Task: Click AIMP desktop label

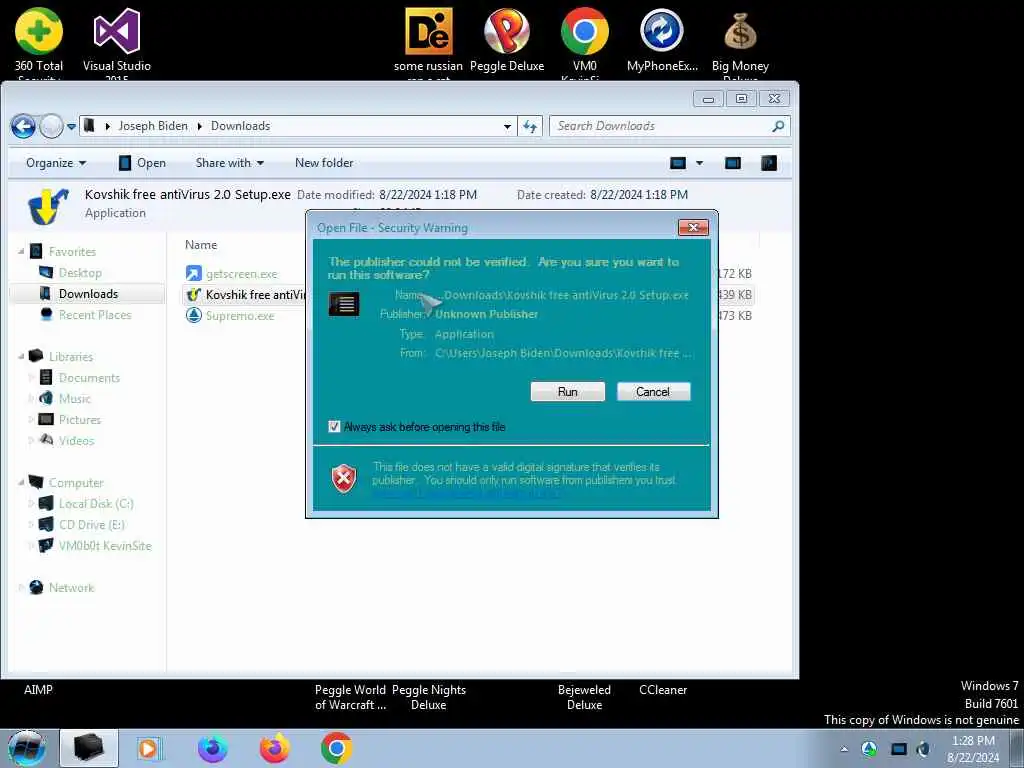Action: pos(38,690)
